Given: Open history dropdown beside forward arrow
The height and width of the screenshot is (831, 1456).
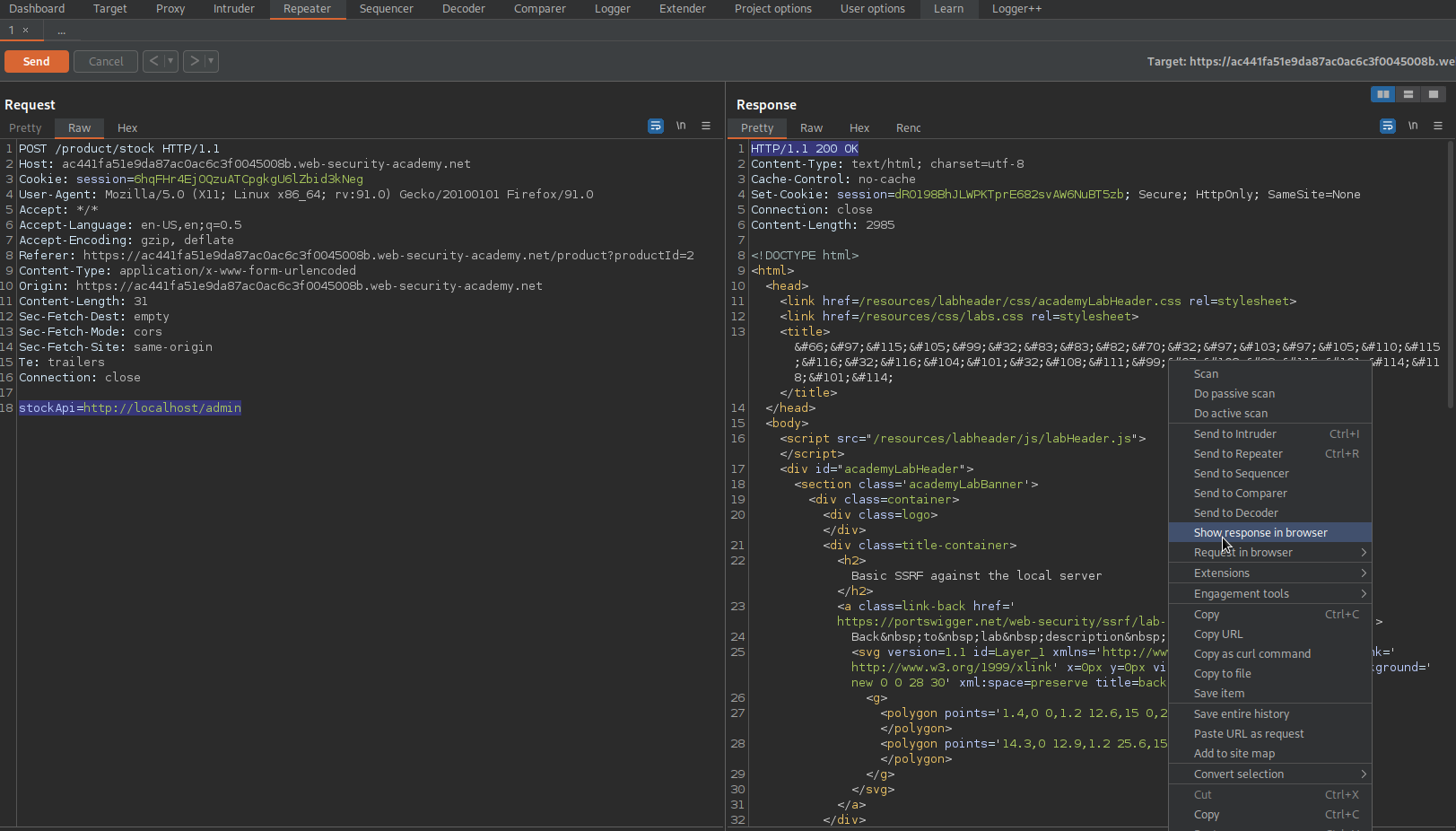Looking at the screenshot, I should (211, 61).
